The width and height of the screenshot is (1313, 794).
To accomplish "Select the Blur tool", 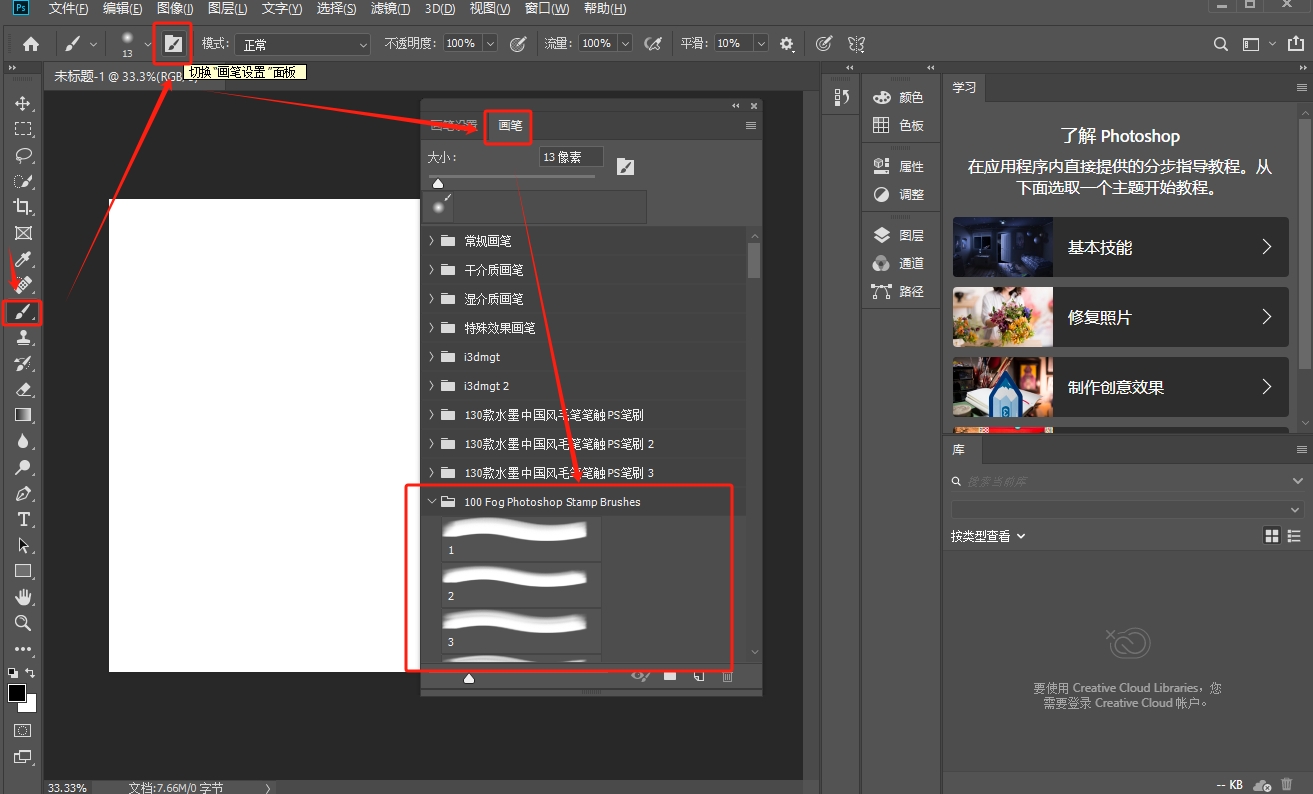I will [23, 441].
